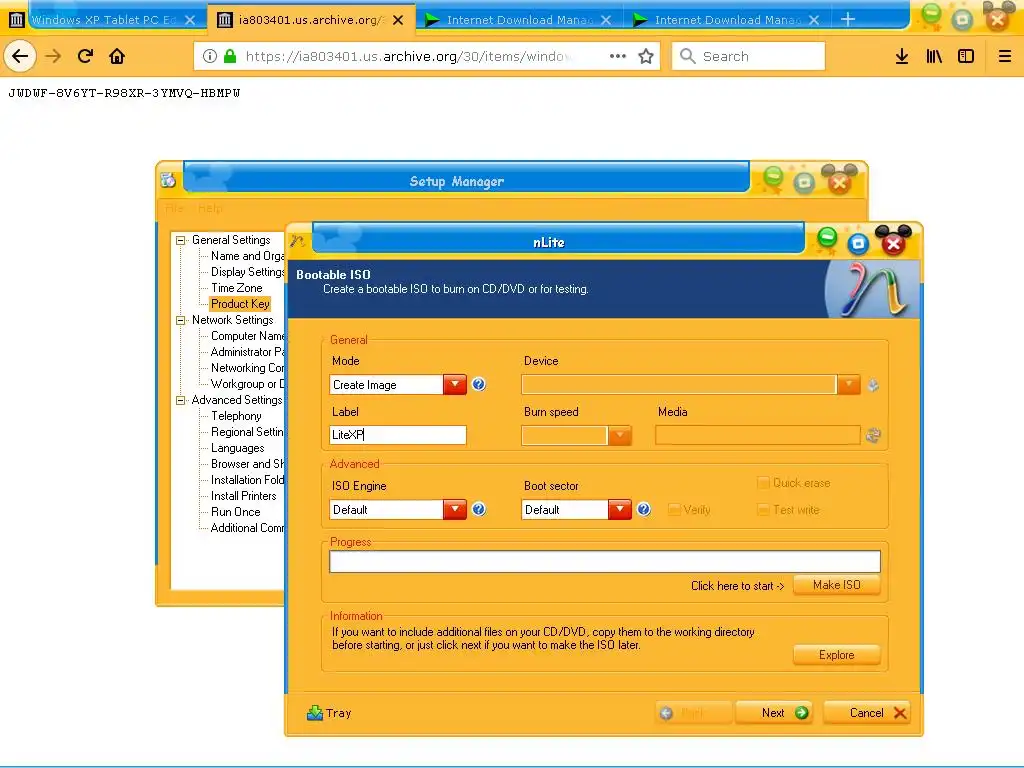The height and width of the screenshot is (768, 1024).
Task: Switch to first Internet Download Manager tab
Action: [x=519, y=20]
